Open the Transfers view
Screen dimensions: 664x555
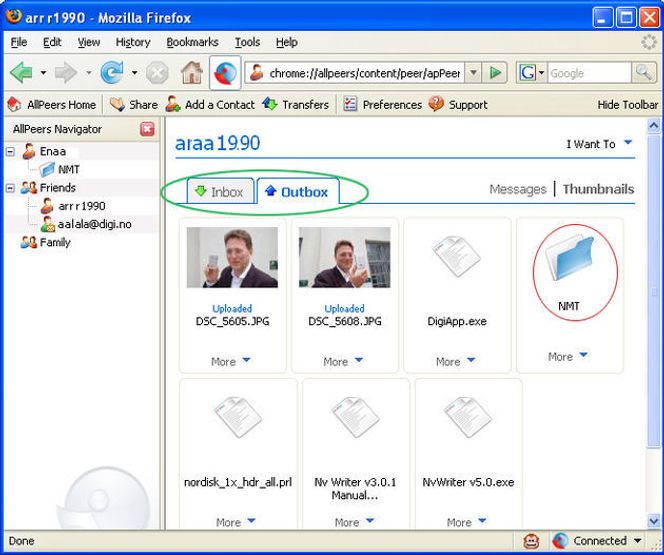point(296,105)
